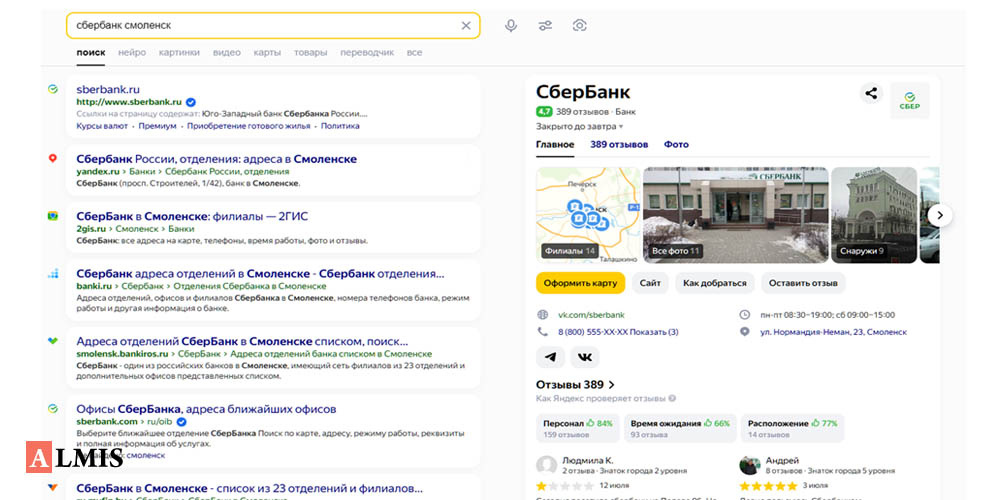Open the vk.com/sberbank link
The image size is (1000, 500).
click(591, 314)
